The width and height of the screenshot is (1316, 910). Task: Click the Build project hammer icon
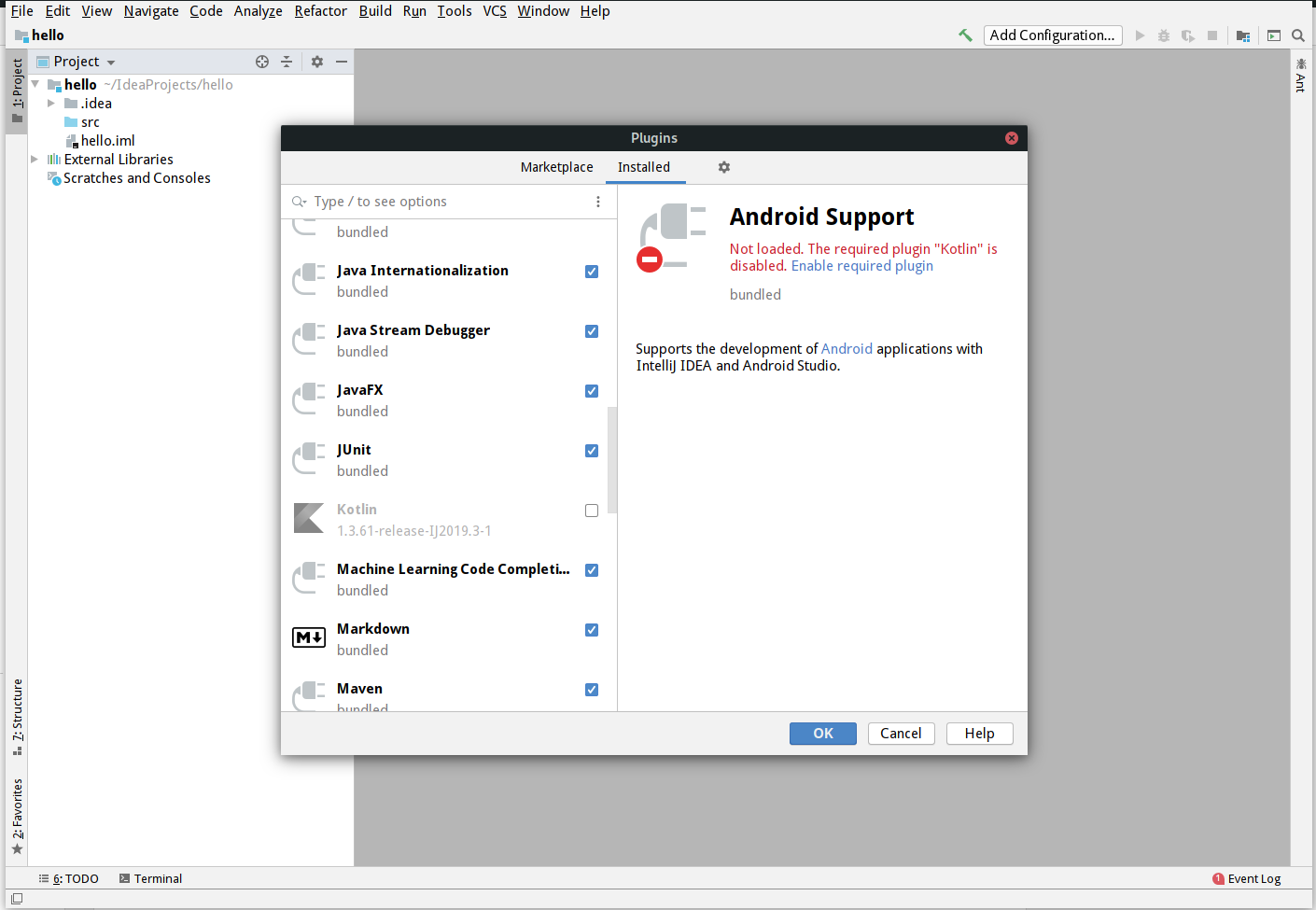click(965, 35)
